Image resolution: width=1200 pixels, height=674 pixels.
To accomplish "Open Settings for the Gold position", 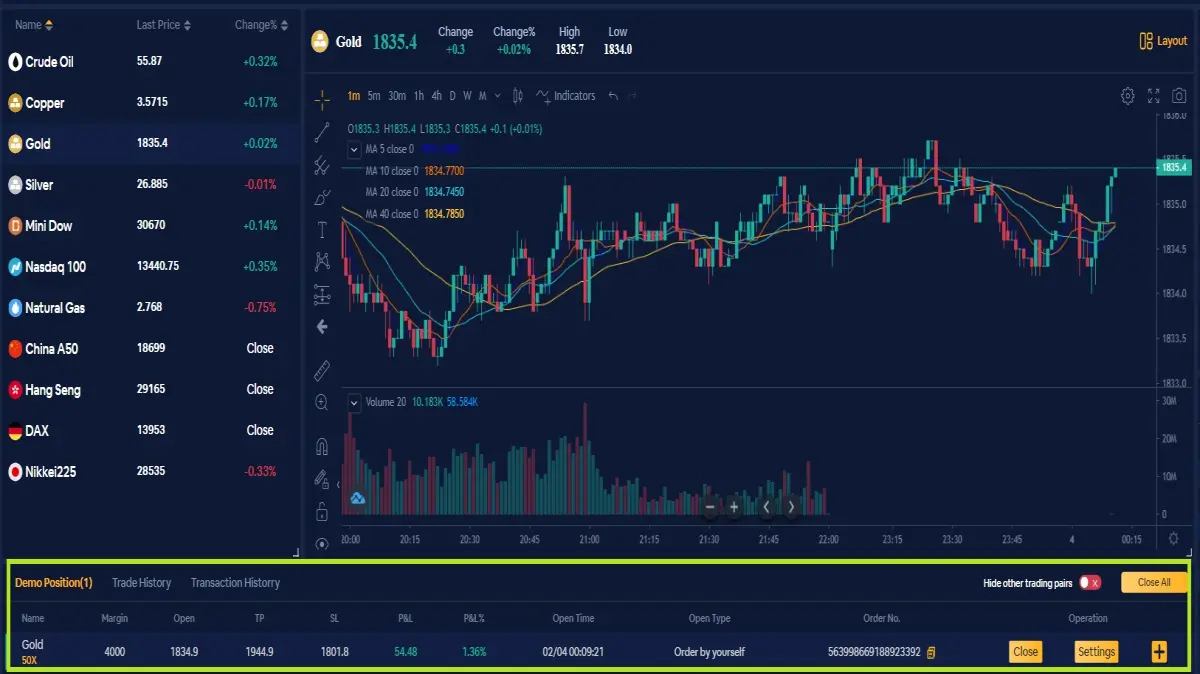I will click(1096, 652).
